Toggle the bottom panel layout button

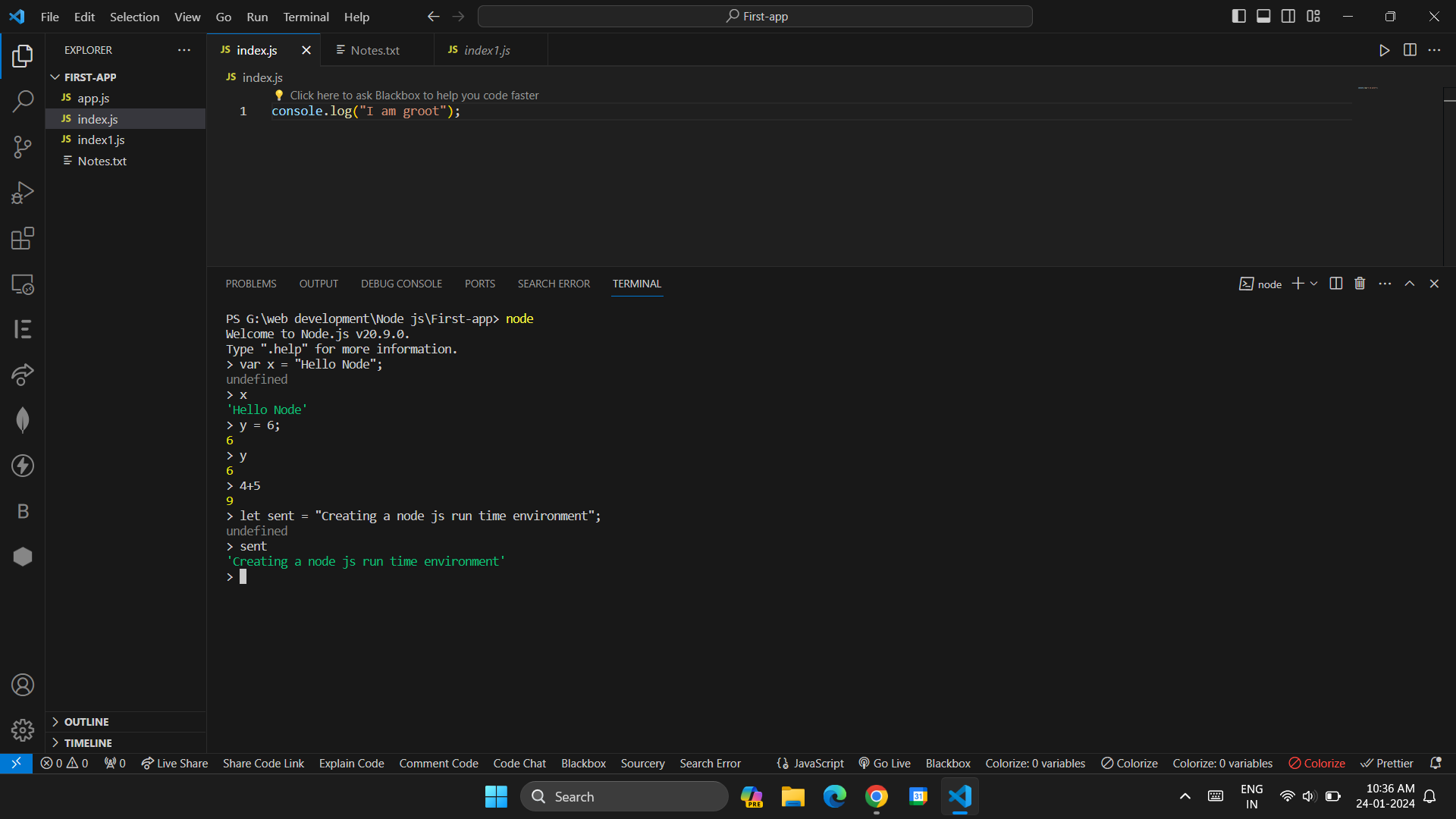[x=1263, y=16]
